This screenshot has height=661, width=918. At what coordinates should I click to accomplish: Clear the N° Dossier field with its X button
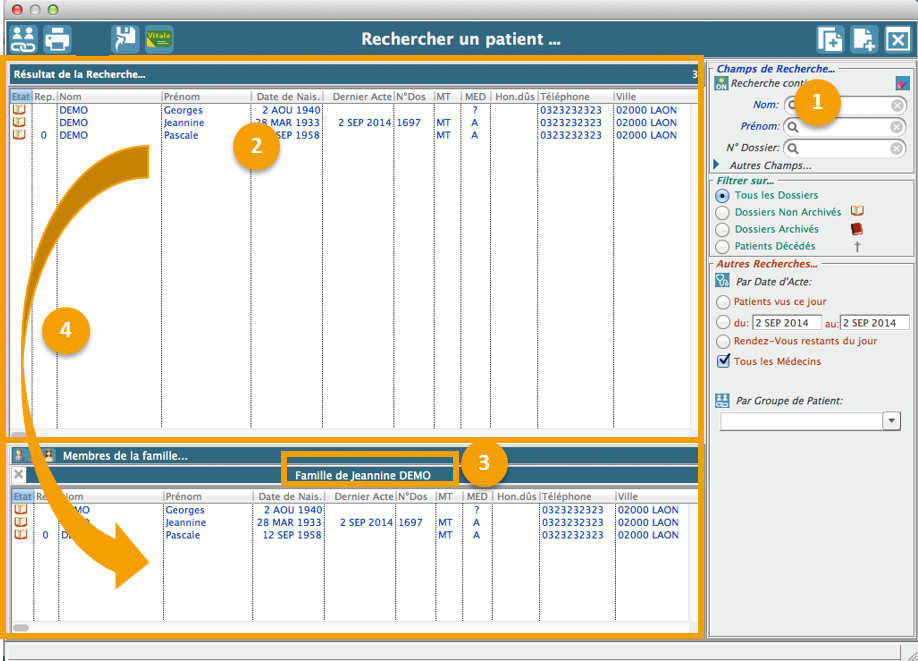click(897, 149)
